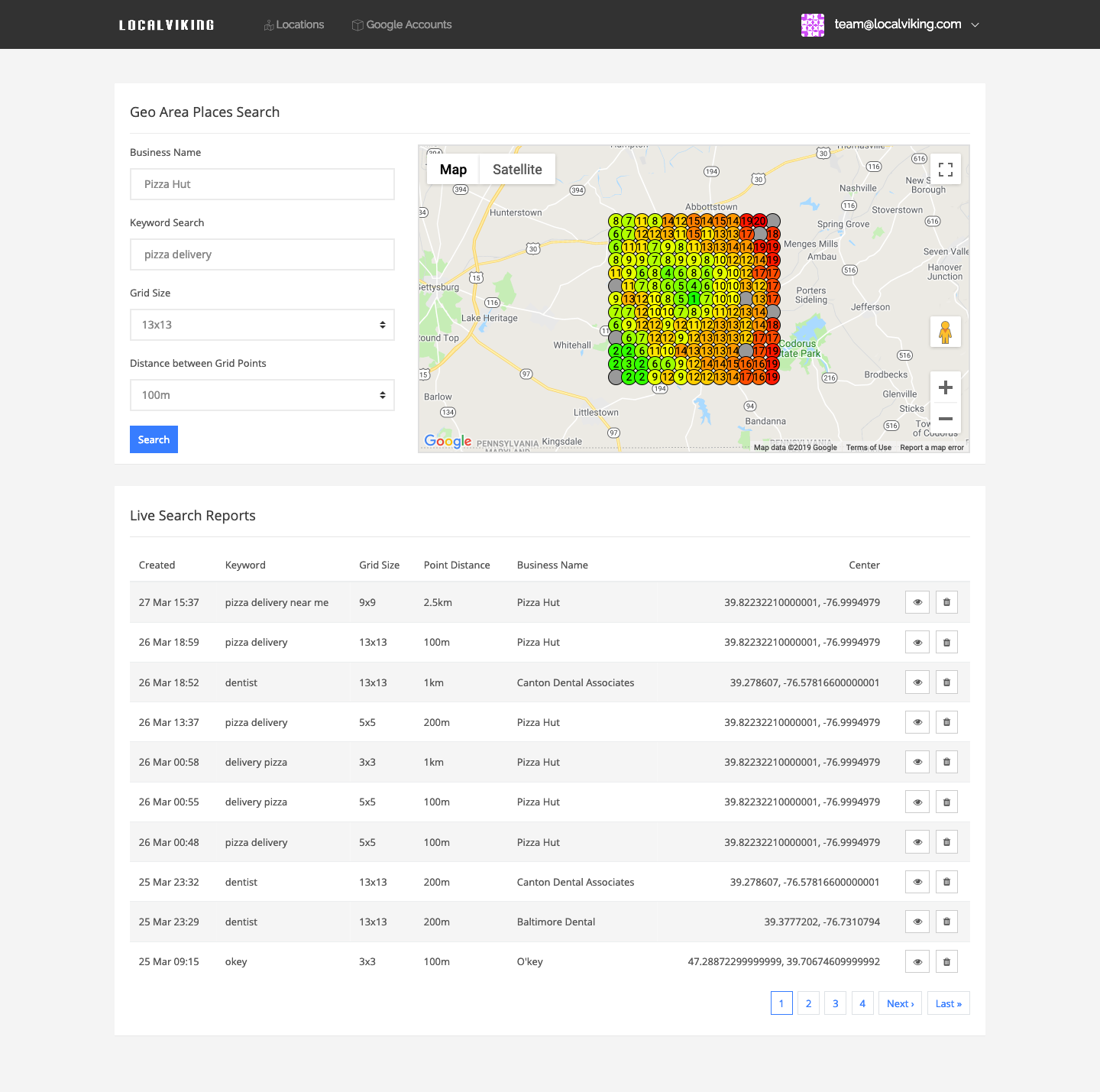Delete the 26 Mar 18:52 dentist report
This screenshot has width=1100, height=1092.
(x=946, y=682)
